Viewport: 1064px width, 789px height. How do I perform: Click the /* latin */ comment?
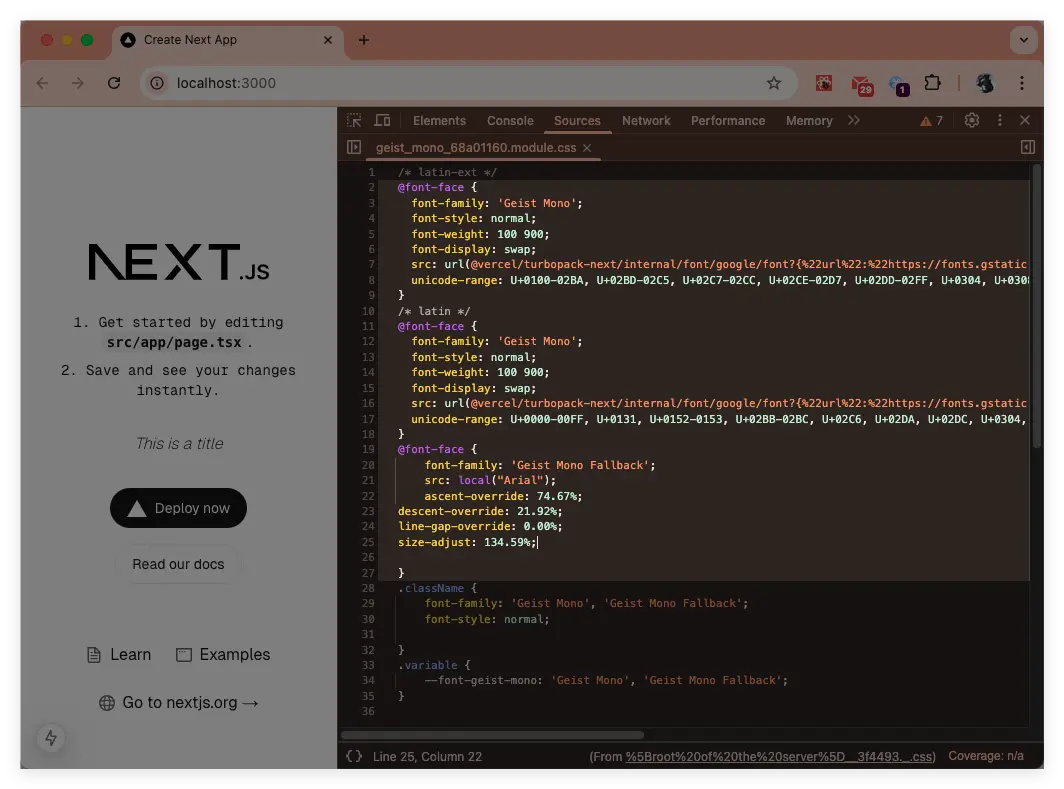click(x=434, y=311)
